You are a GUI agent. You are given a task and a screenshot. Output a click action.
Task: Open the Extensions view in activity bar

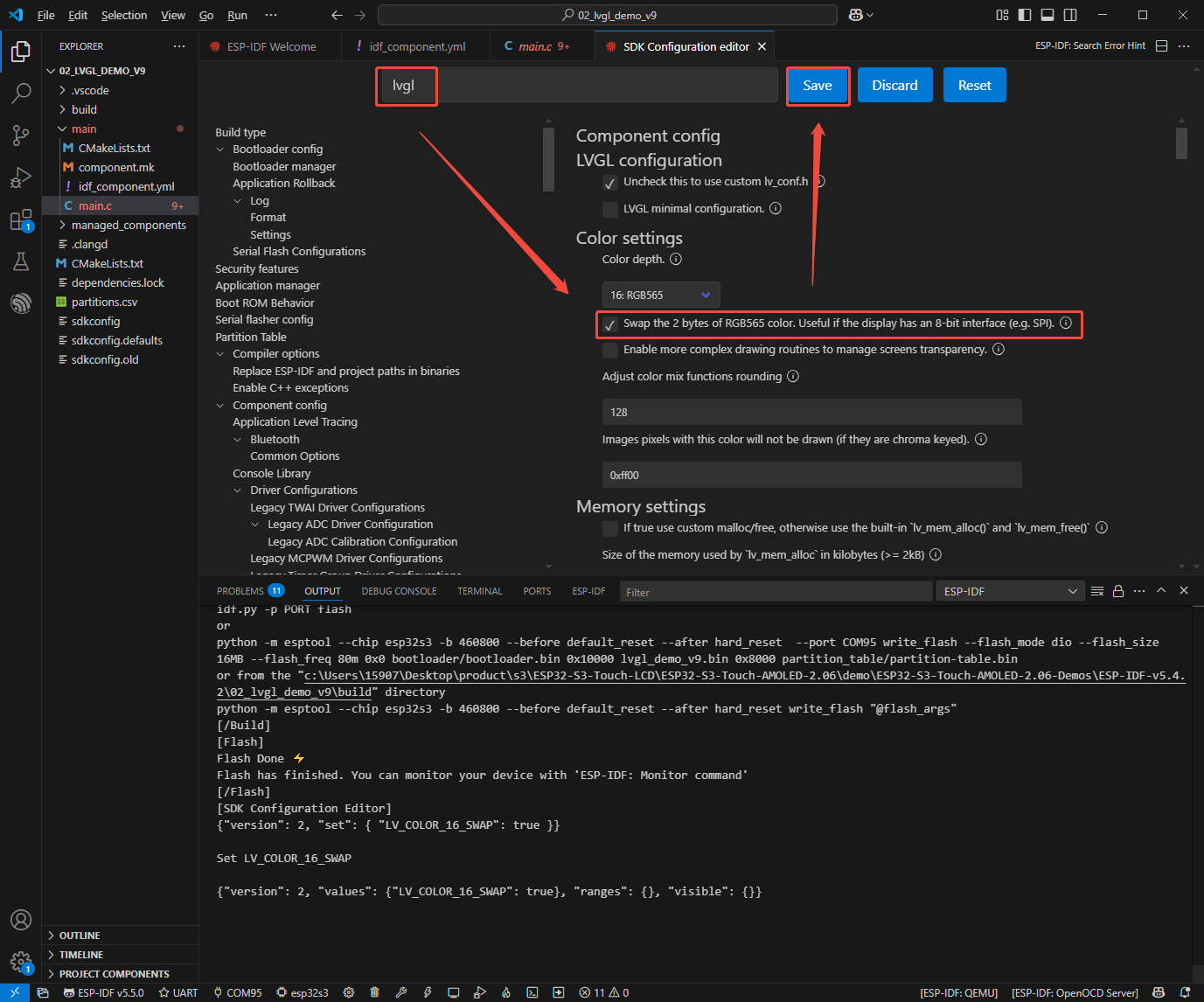[21, 220]
